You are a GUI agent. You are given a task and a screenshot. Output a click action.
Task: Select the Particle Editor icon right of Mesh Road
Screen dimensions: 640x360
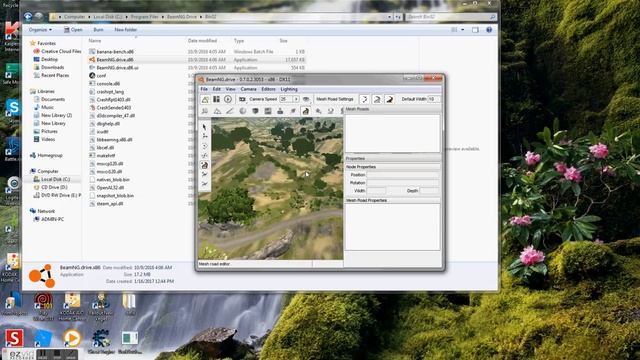(x=318, y=111)
